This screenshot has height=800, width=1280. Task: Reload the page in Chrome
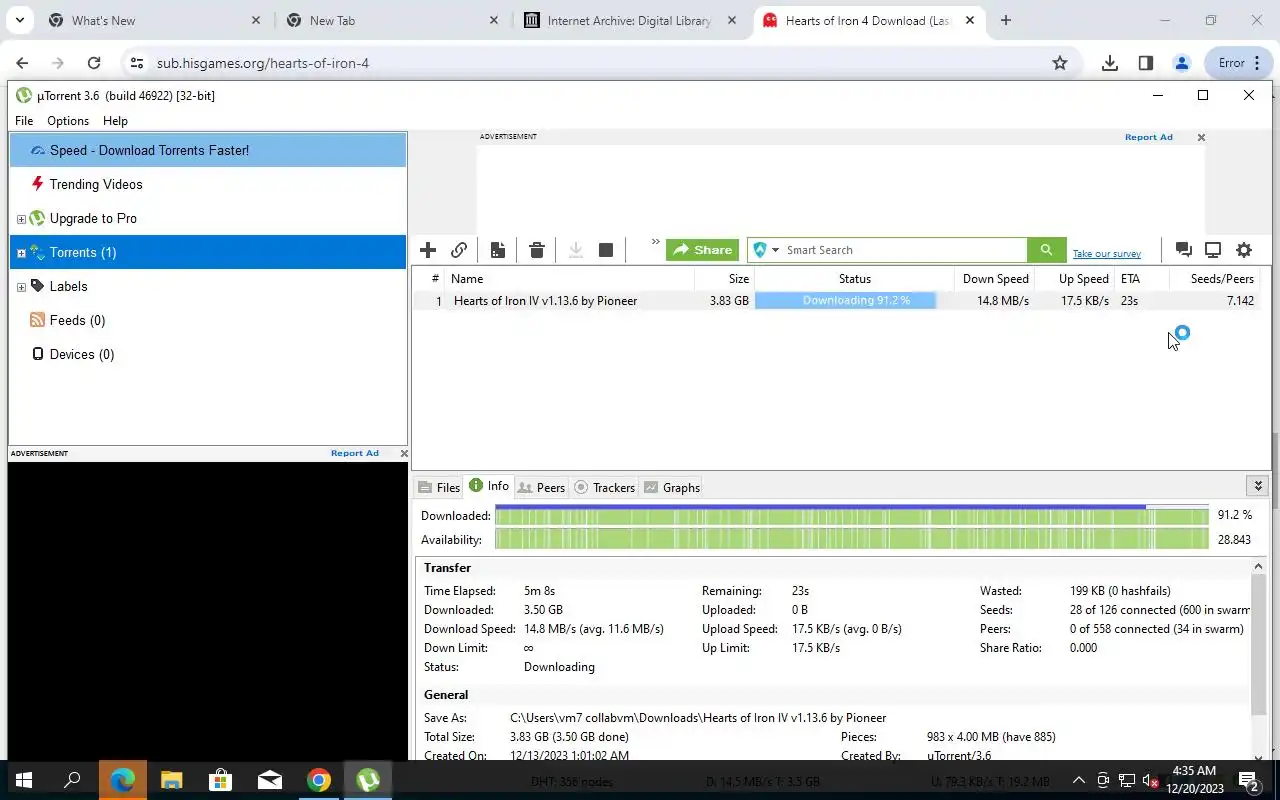point(94,63)
